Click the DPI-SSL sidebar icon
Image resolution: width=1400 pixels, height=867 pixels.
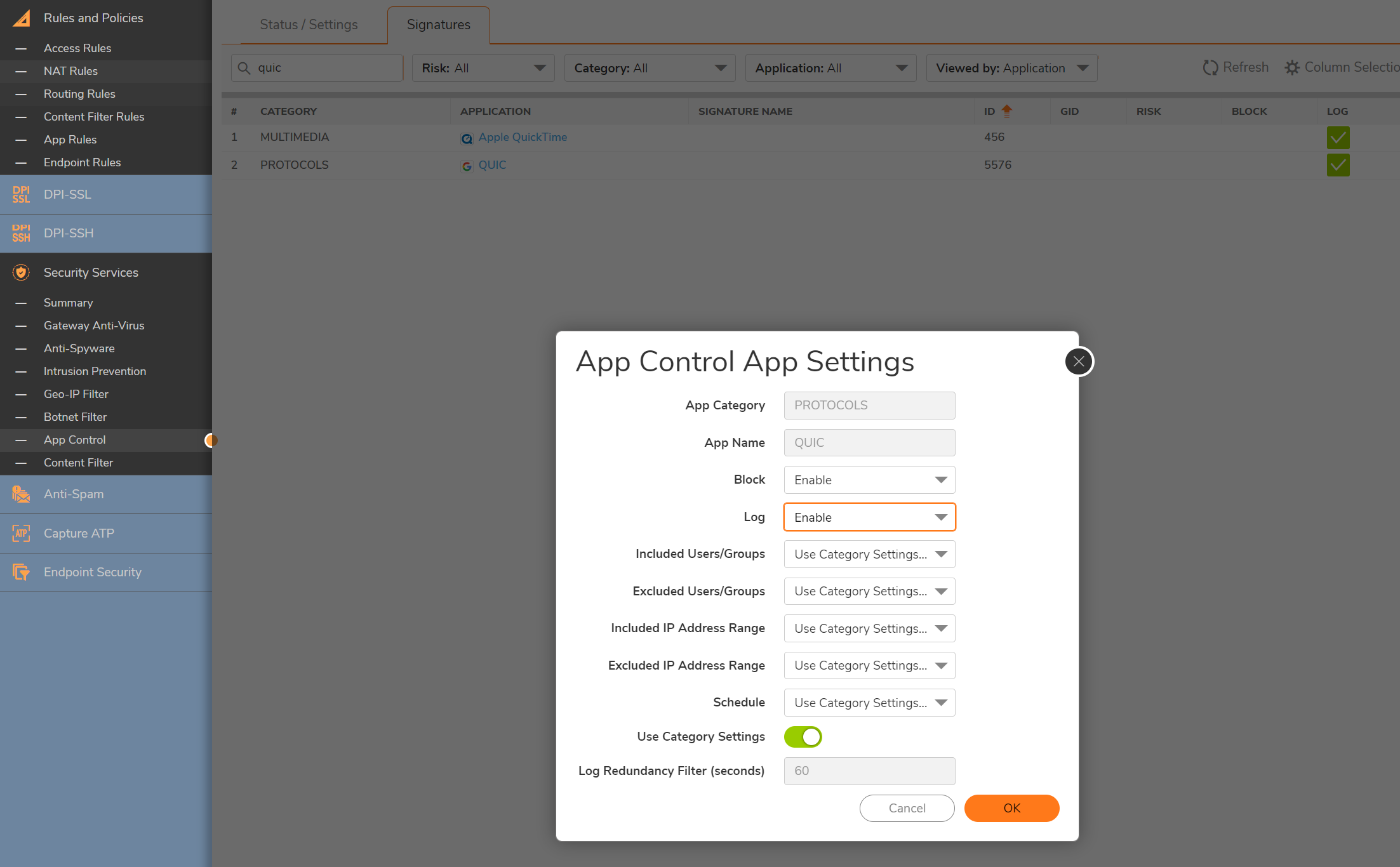pyautogui.click(x=21, y=195)
